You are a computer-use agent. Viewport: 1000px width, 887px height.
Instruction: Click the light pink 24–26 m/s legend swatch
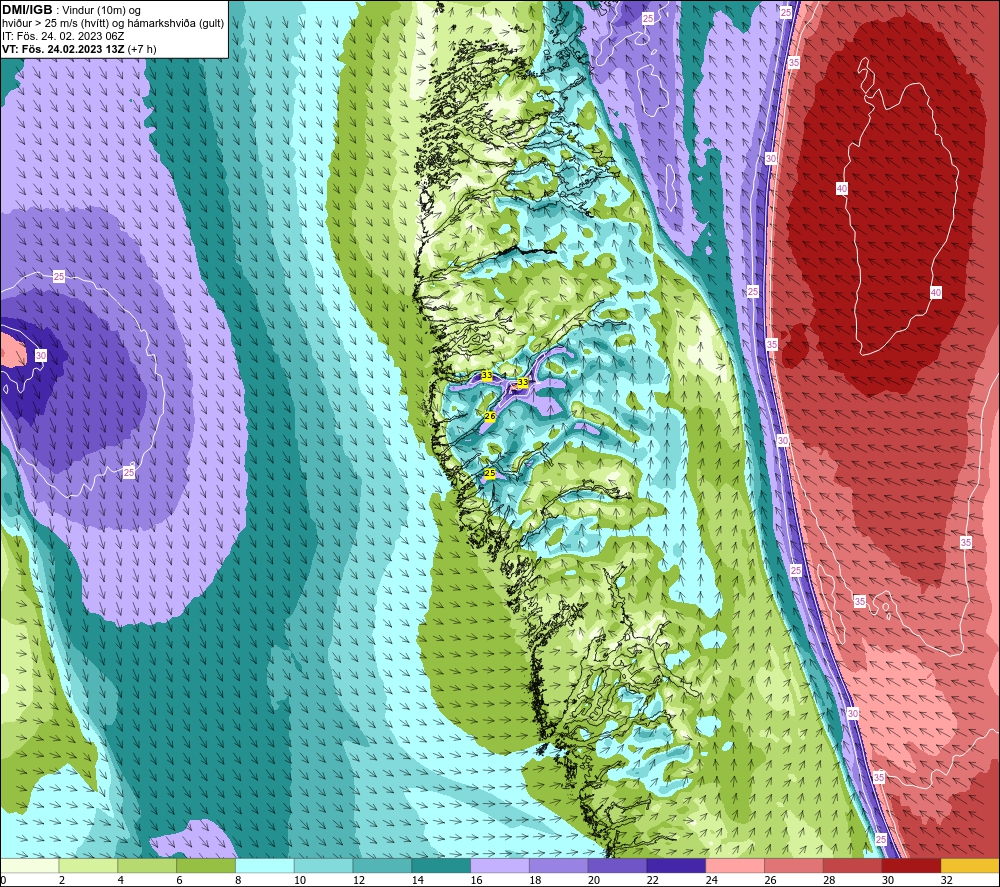click(x=735, y=865)
